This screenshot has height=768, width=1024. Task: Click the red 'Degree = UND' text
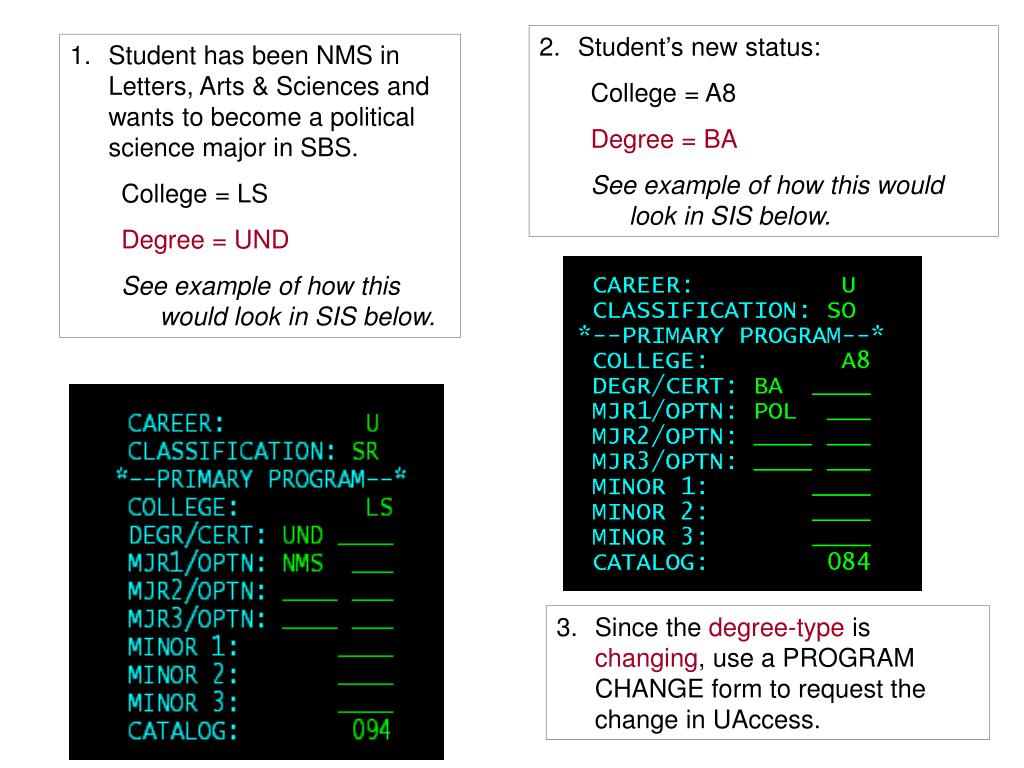pyautogui.click(x=205, y=240)
